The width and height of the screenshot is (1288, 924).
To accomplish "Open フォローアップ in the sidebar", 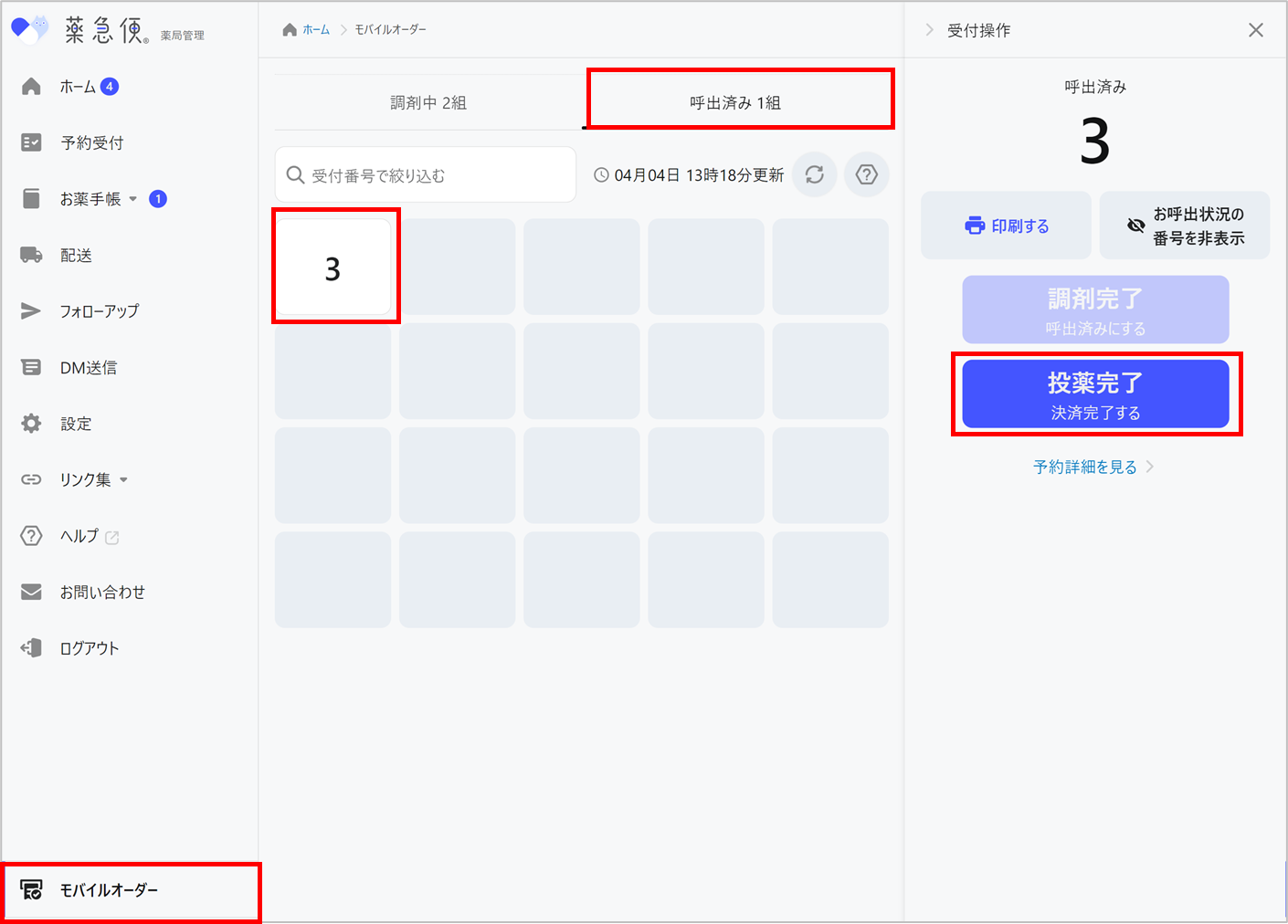I will (99, 311).
